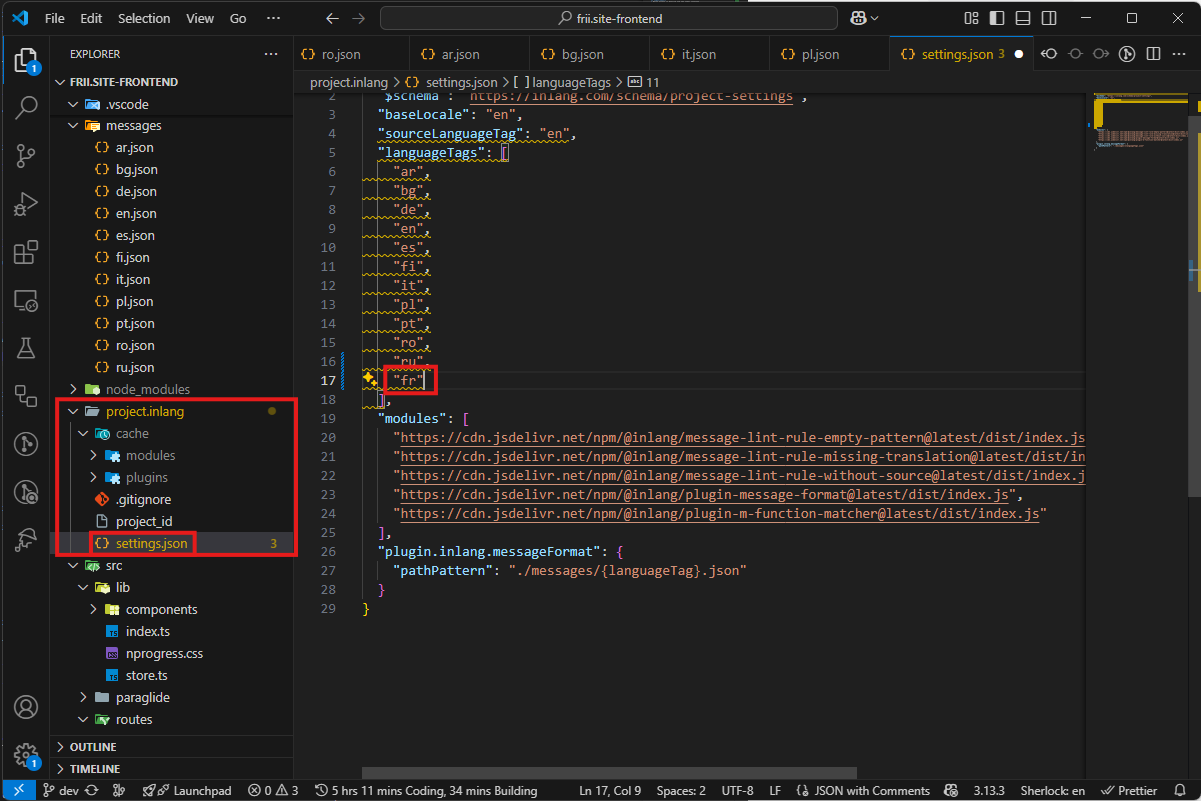This screenshot has height=801, width=1201.
Task: Go forward with the navigation arrow
Action: [359, 18]
